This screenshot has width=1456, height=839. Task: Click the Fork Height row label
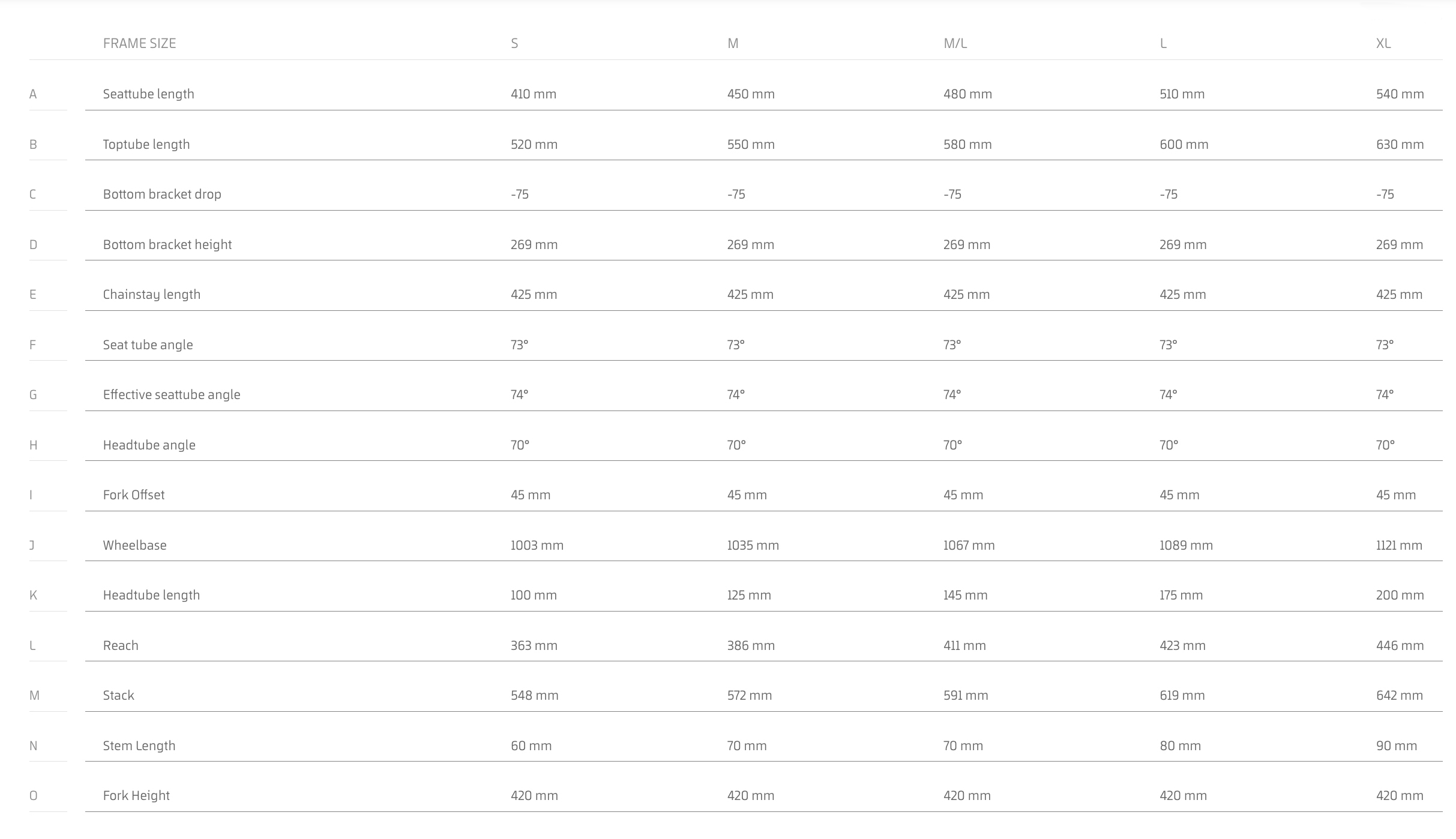136,796
